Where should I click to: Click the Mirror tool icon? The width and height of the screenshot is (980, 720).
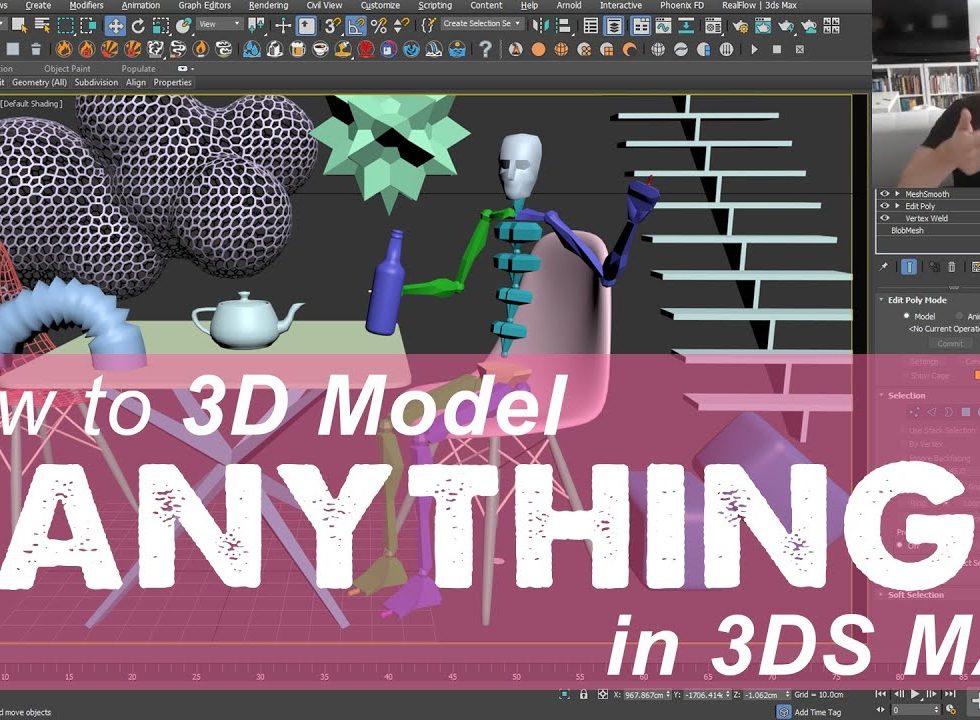(x=540, y=26)
